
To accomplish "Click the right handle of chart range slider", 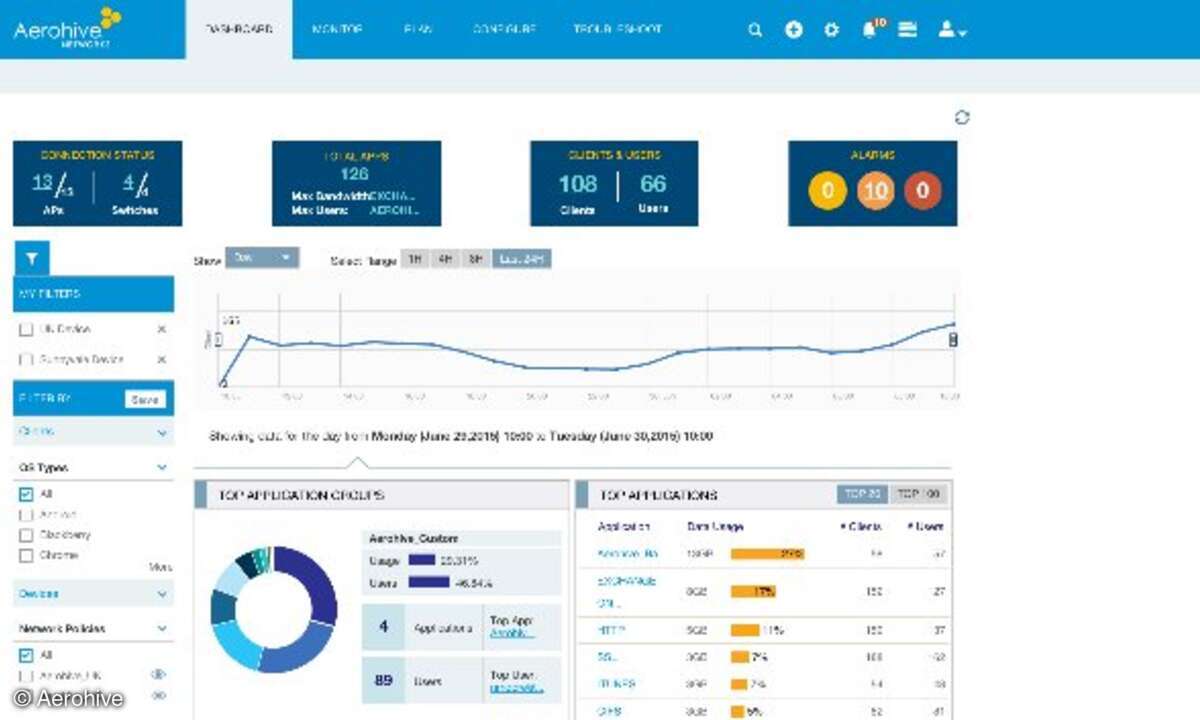I will [x=953, y=340].
